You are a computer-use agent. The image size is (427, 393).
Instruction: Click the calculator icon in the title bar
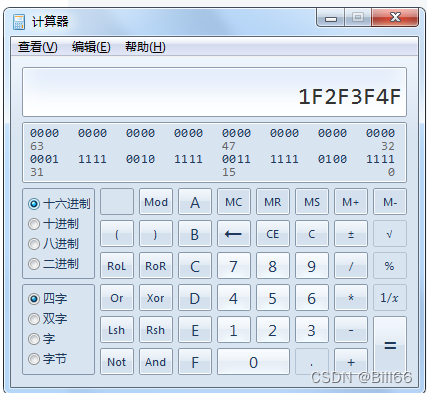point(19,21)
